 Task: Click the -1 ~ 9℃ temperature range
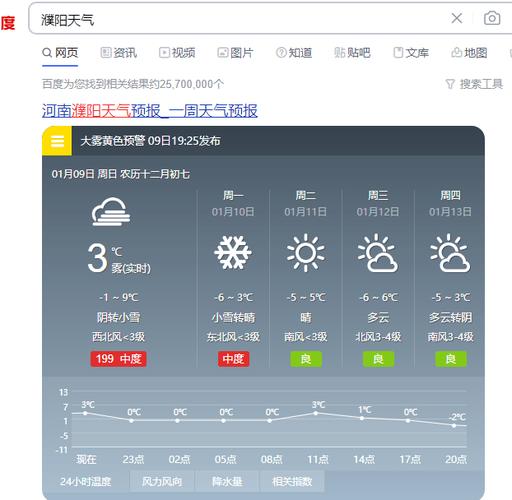[118, 297]
